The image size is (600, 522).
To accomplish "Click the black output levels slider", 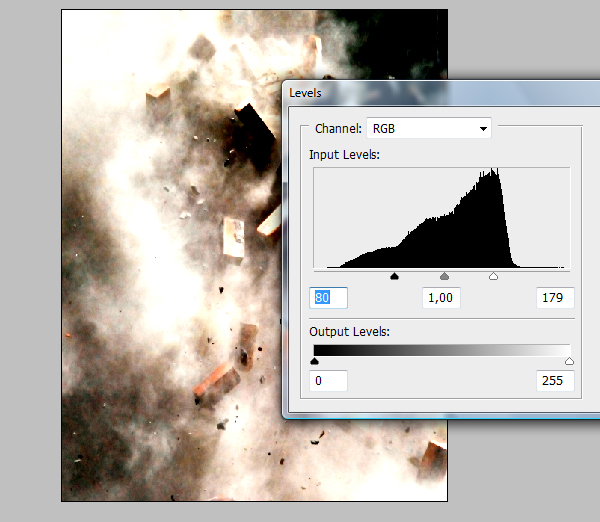I will (x=314, y=361).
